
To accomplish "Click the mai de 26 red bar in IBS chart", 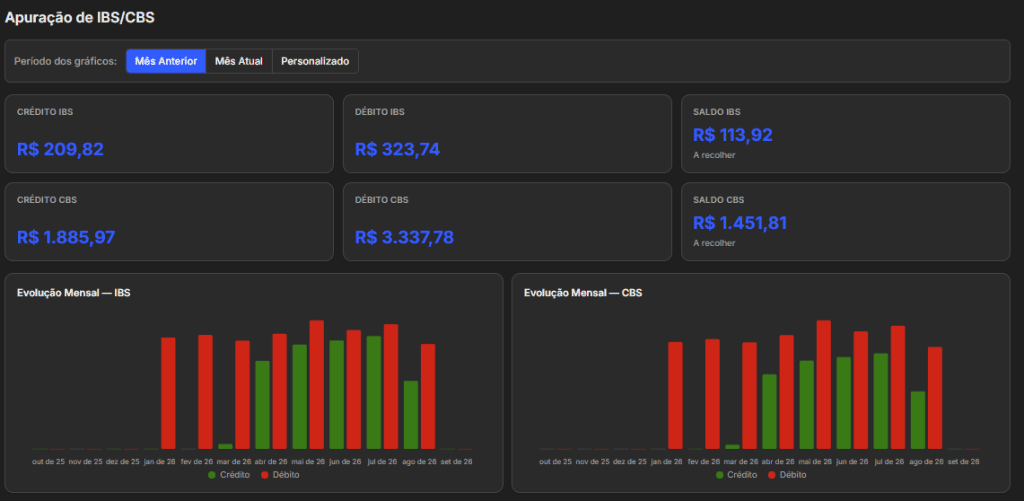I will coord(317,385).
